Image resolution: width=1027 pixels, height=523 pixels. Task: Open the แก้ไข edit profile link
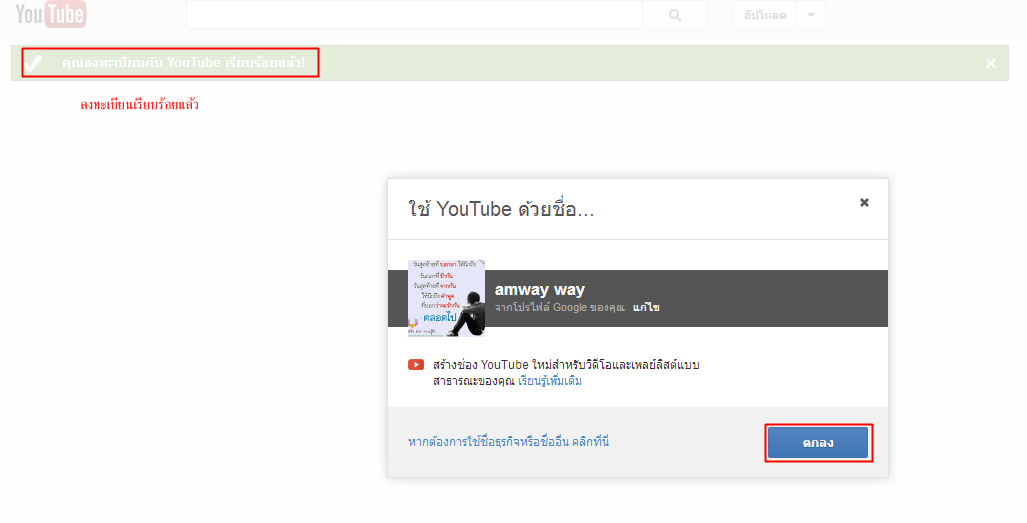click(646, 308)
